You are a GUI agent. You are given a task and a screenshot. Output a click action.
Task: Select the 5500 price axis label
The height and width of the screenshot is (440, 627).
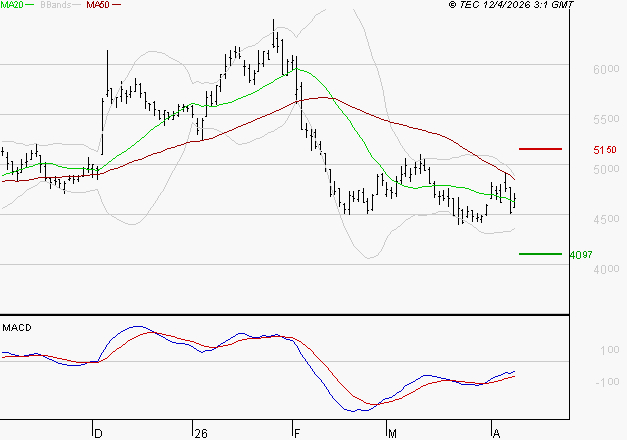(606, 119)
